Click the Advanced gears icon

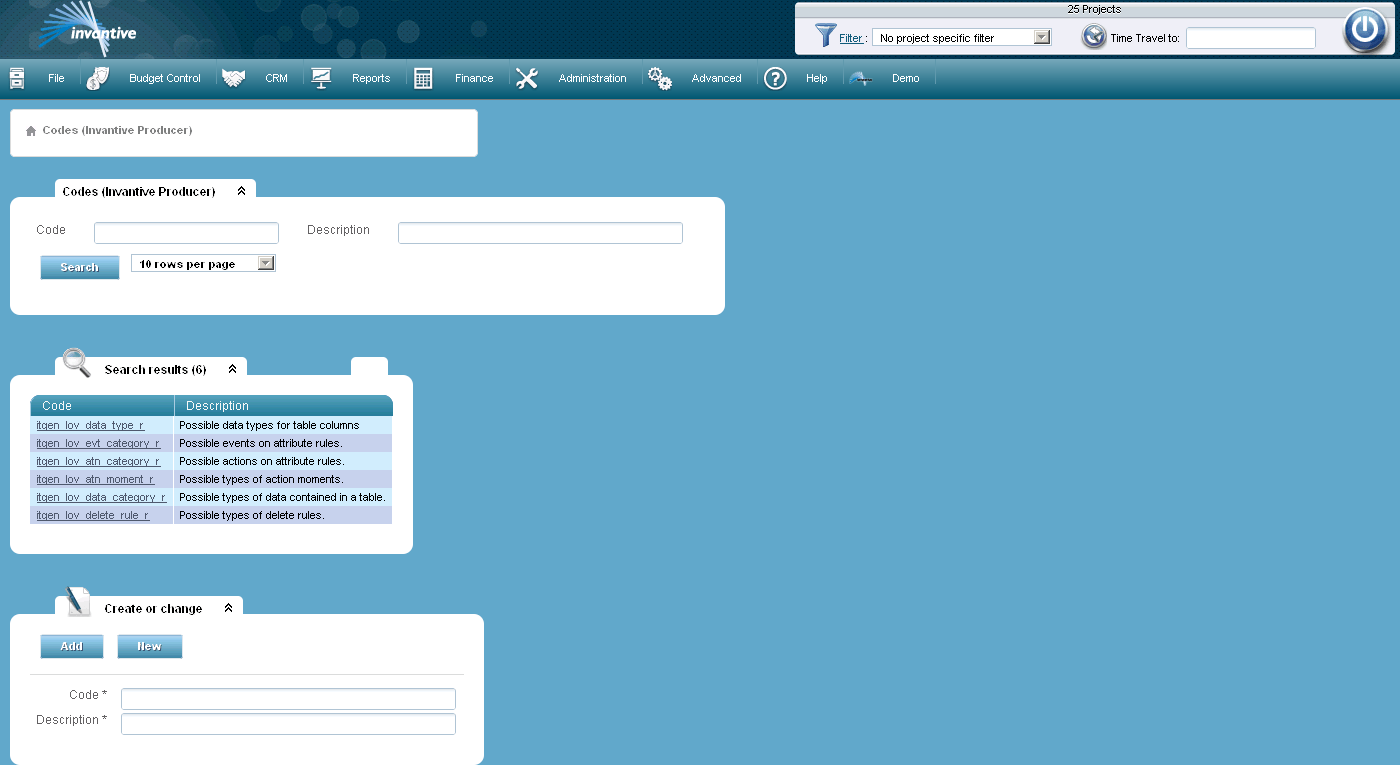coord(659,77)
